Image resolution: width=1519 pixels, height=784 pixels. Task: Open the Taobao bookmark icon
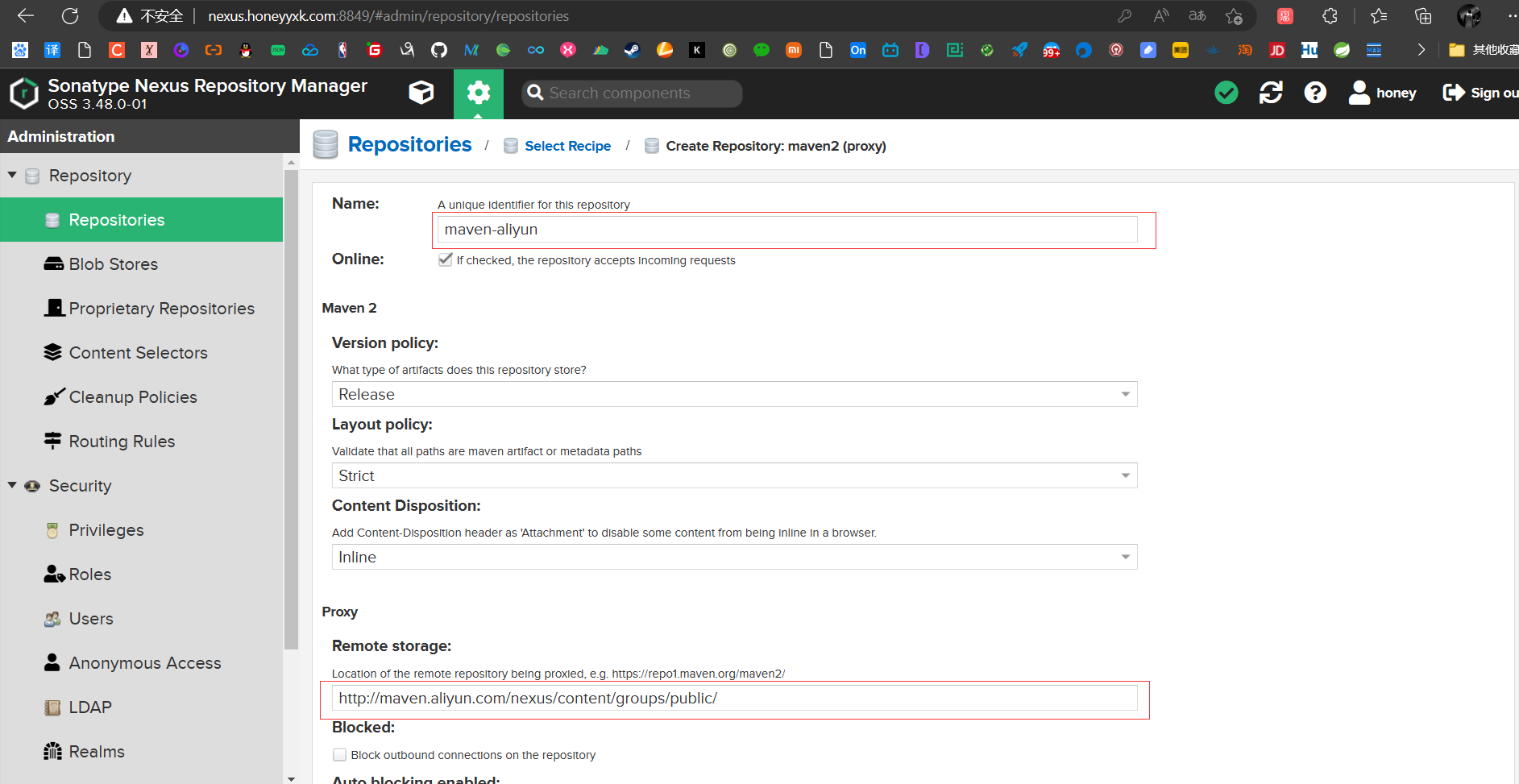(1245, 50)
